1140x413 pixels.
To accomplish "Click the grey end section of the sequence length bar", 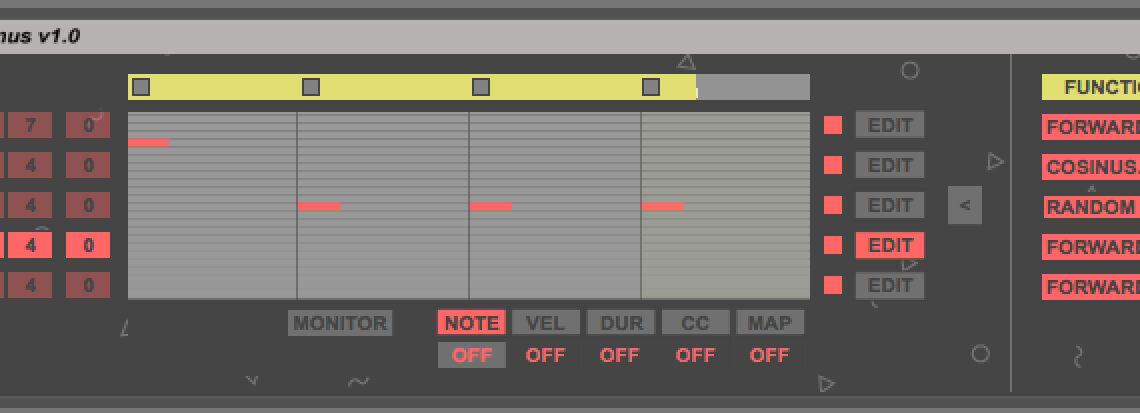I will [753, 87].
